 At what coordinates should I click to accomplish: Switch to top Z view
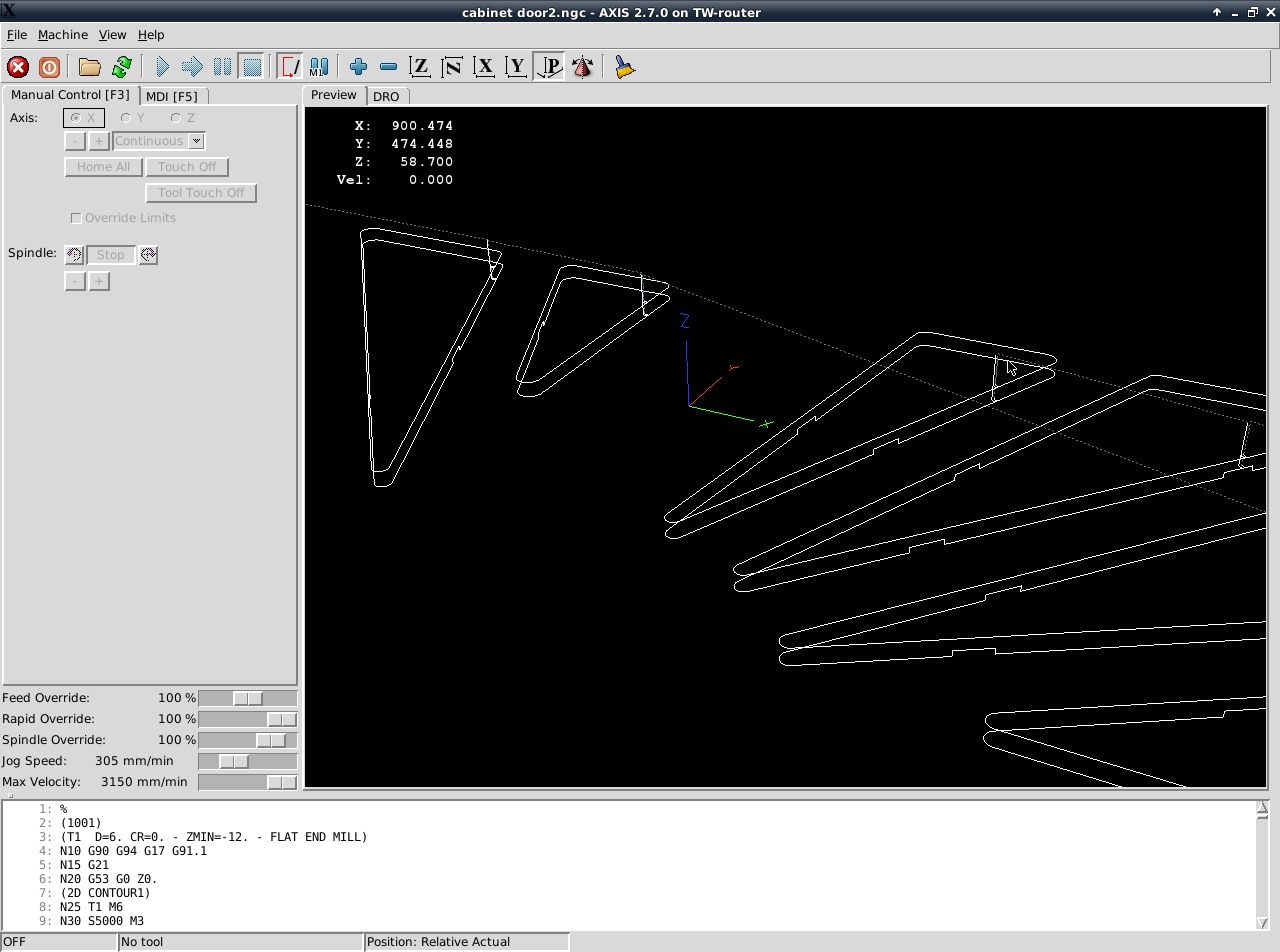[421, 67]
